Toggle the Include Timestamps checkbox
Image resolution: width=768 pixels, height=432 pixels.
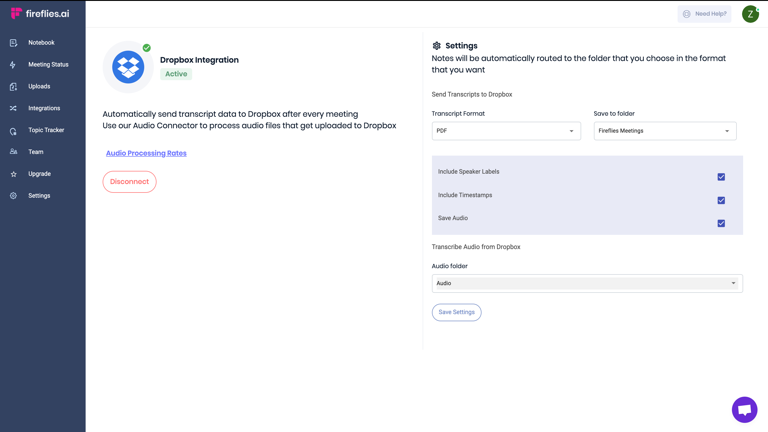(721, 200)
